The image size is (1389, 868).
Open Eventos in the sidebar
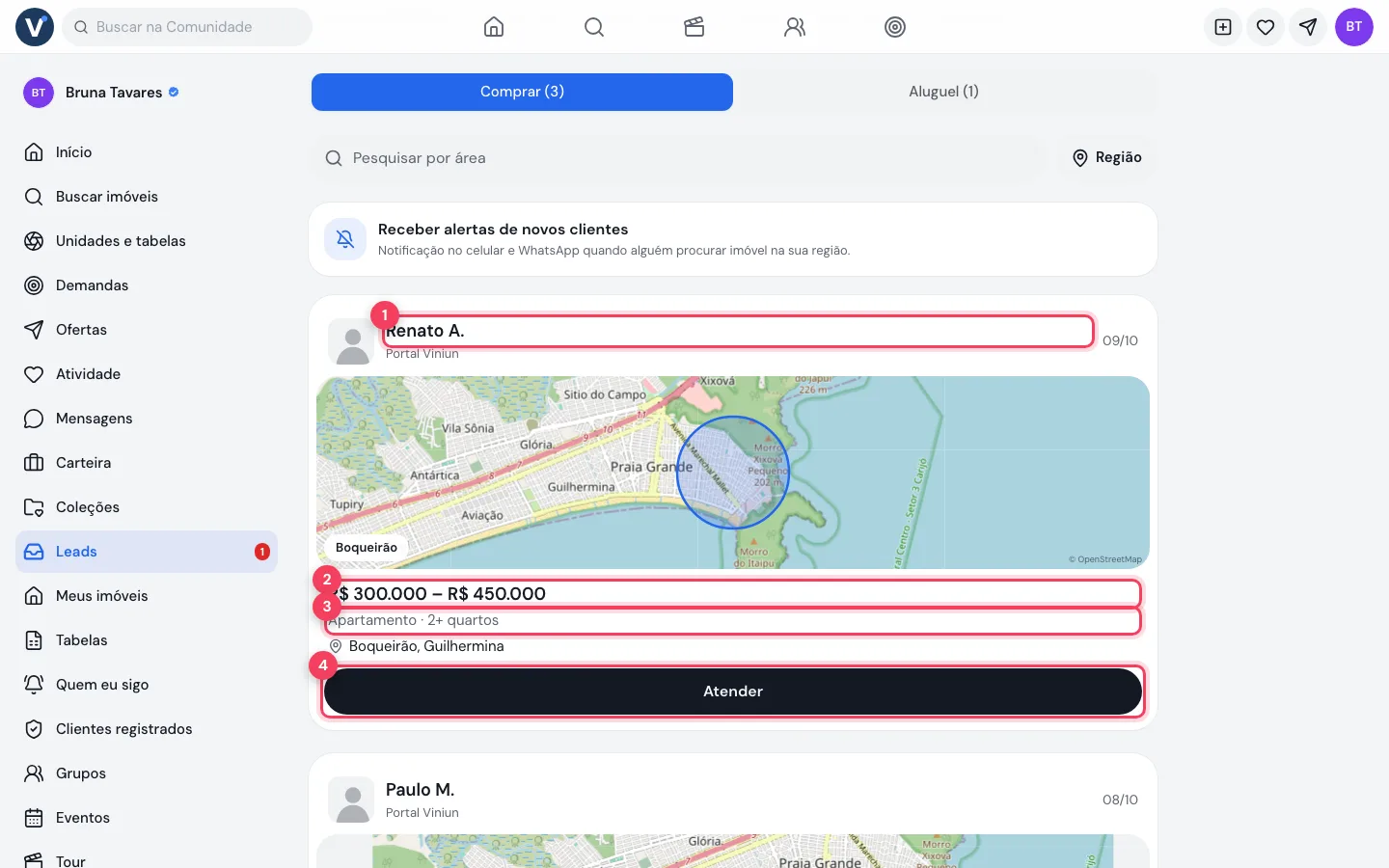147,818
